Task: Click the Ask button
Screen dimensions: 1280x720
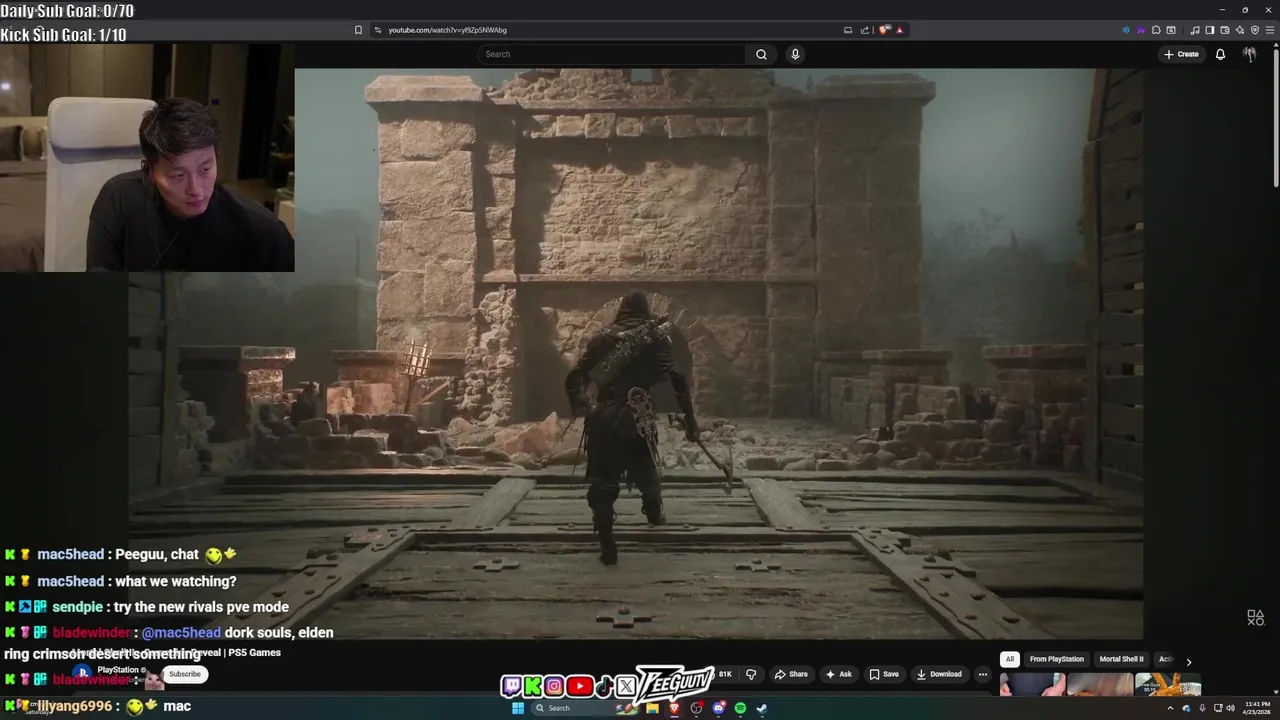Action: point(839,674)
